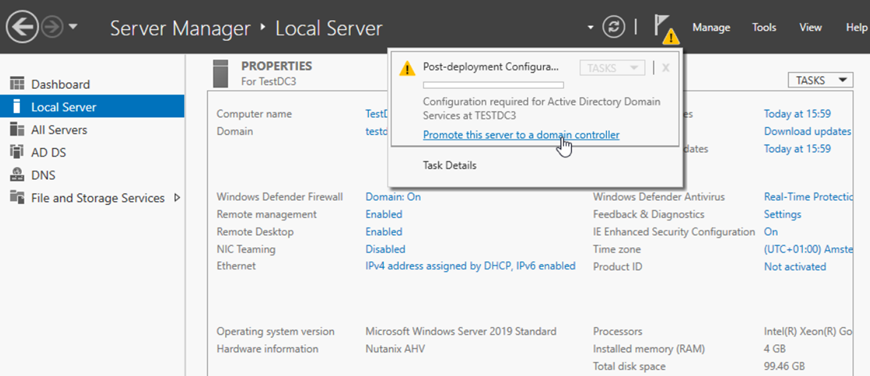Click Microsoft Windows Server 2019 Standard text

(x=461, y=332)
